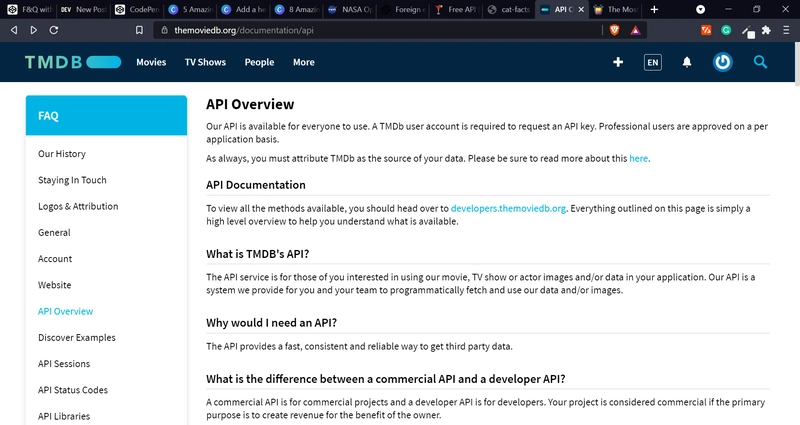Go forward with the browser forward arrow

34,30
